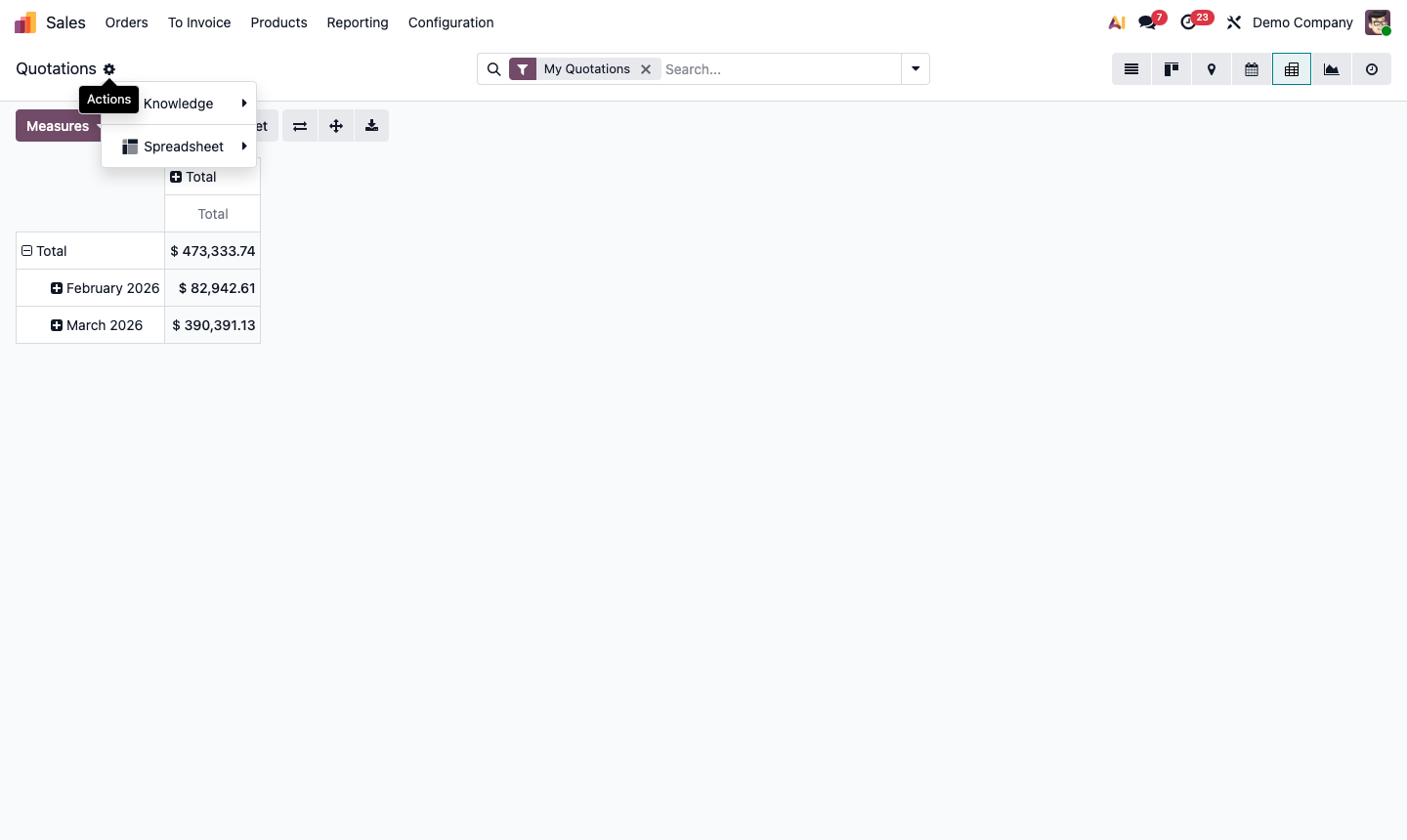Open the Spreadsheet submenu under Actions
Image resolution: width=1407 pixels, height=840 pixels.
[x=184, y=146]
